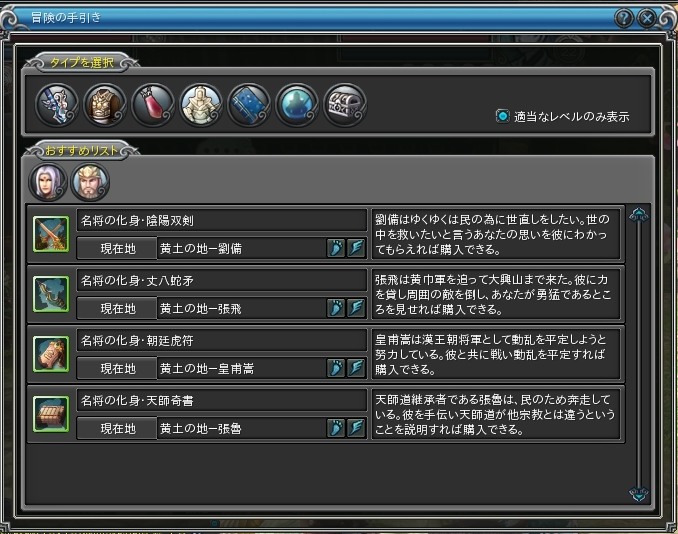Select the treasure chest type icon
Image resolution: width=678 pixels, height=534 pixels.
click(345, 105)
